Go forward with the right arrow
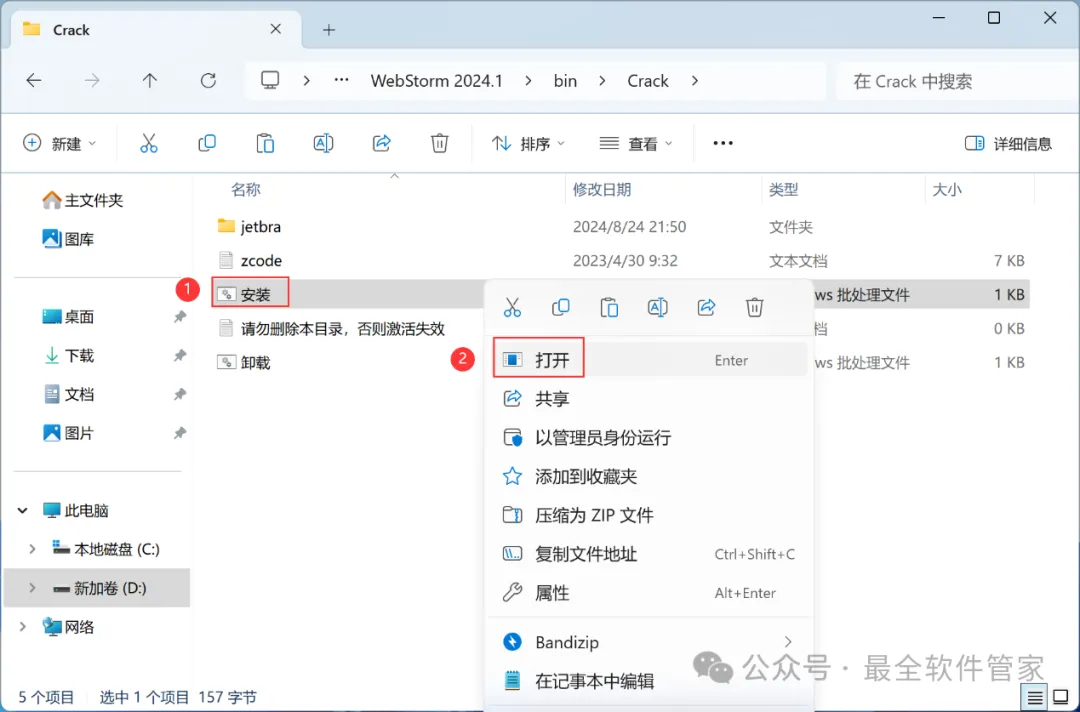1080x712 pixels. [x=92, y=81]
